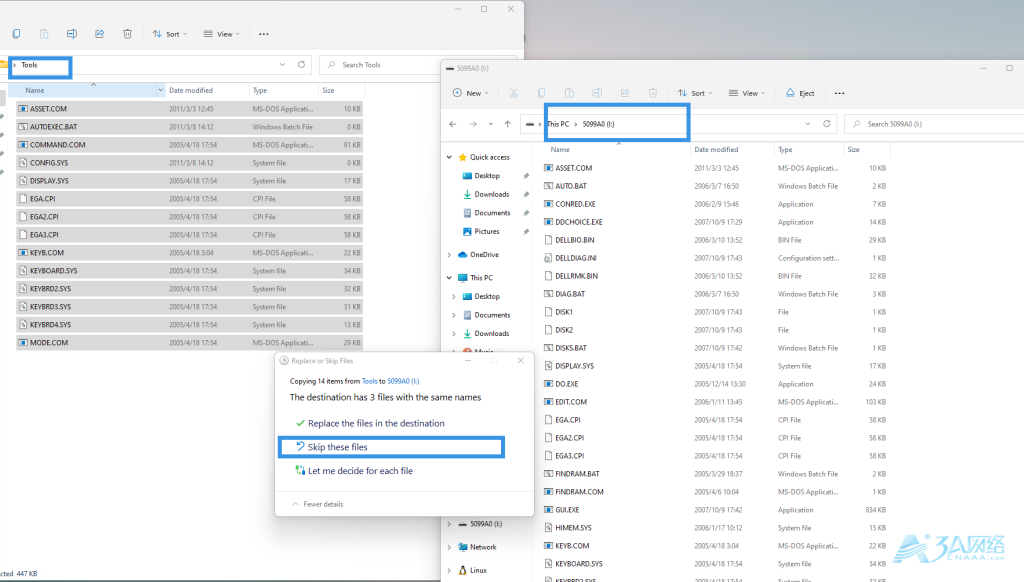Open the three-dots menu in 5099A0 toolbar
Viewport: 1024px width, 582px height.
840,93
